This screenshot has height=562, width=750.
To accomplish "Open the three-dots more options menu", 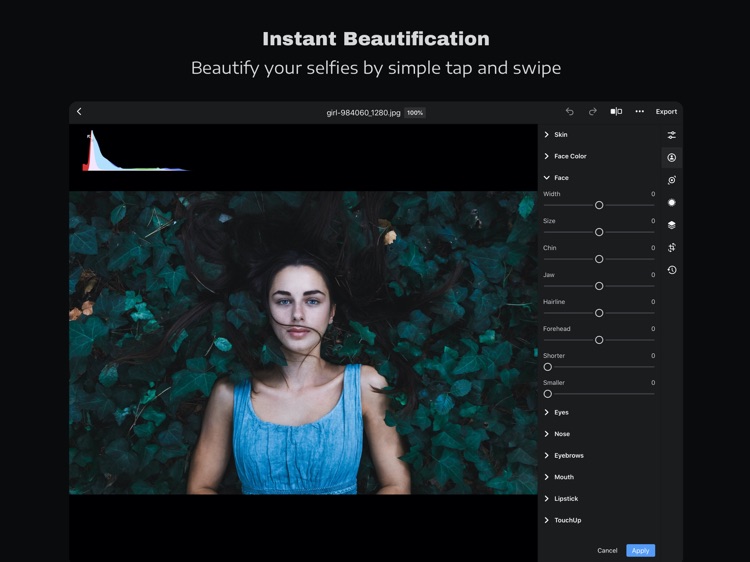I will pyautogui.click(x=640, y=111).
